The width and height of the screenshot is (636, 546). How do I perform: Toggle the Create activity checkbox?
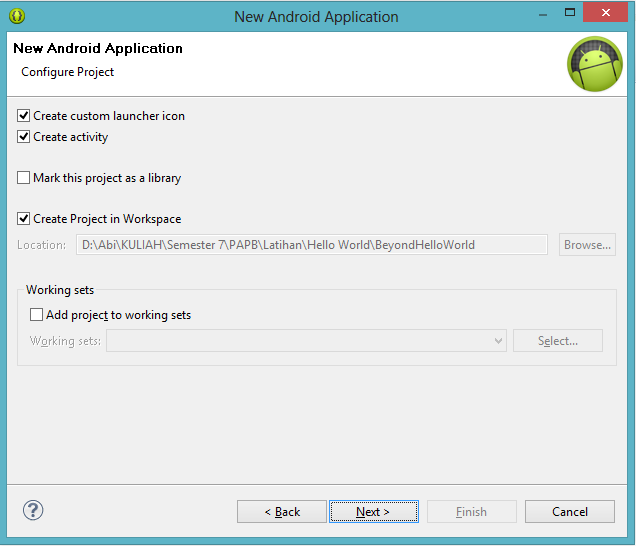coord(24,137)
